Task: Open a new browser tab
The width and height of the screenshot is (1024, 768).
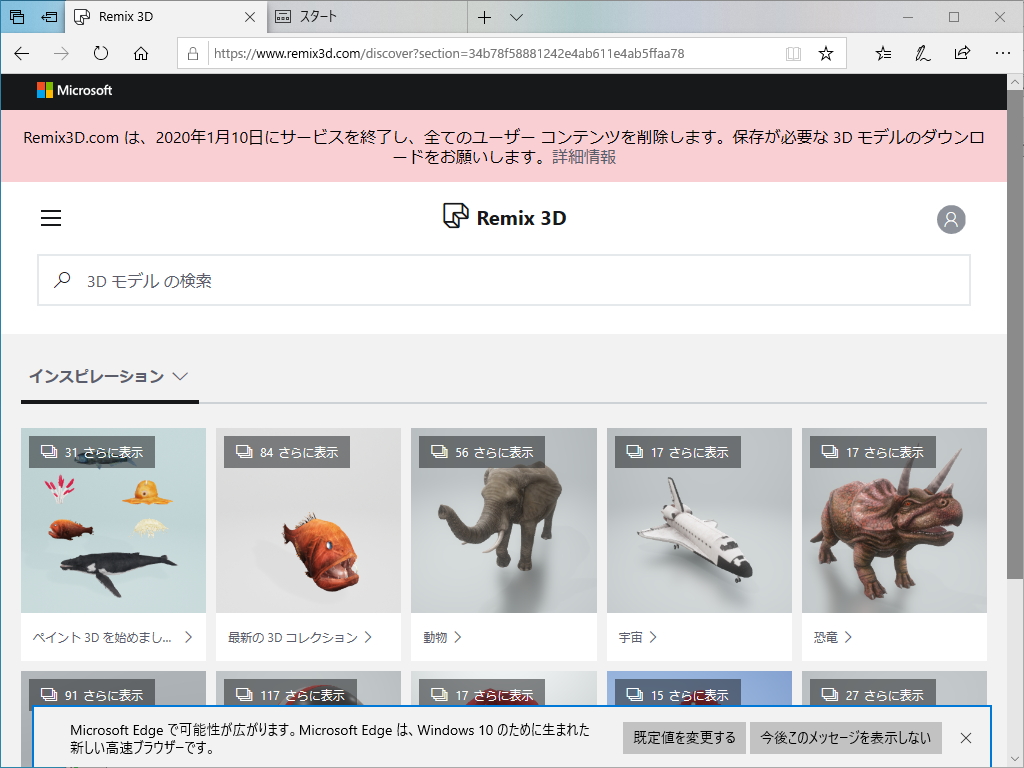Action: click(x=484, y=17)
